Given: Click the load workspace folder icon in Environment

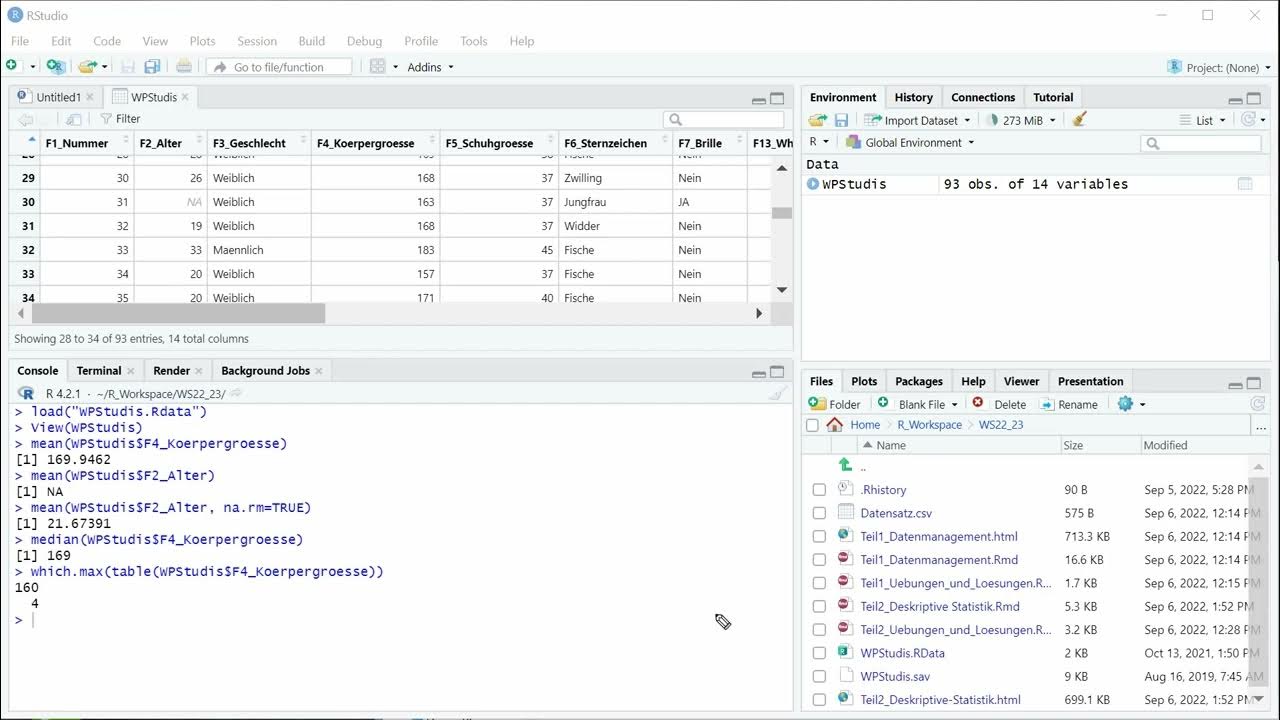Looking at the screenshot, I should tap(817, 120).
